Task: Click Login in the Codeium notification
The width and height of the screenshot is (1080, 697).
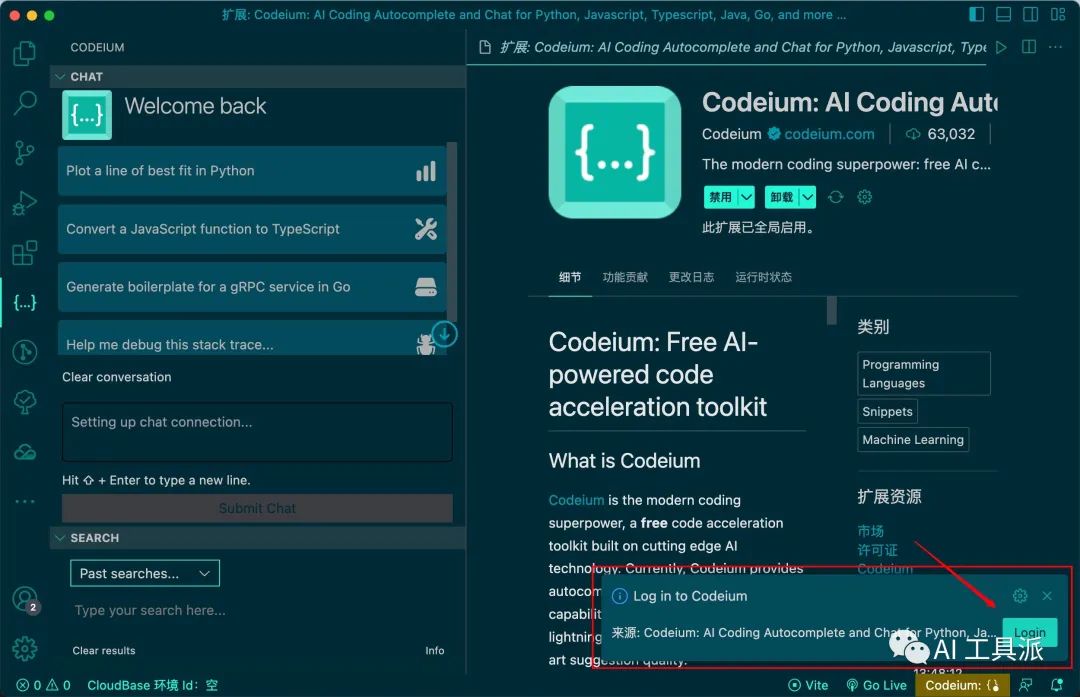Action: pos(1030,632)
